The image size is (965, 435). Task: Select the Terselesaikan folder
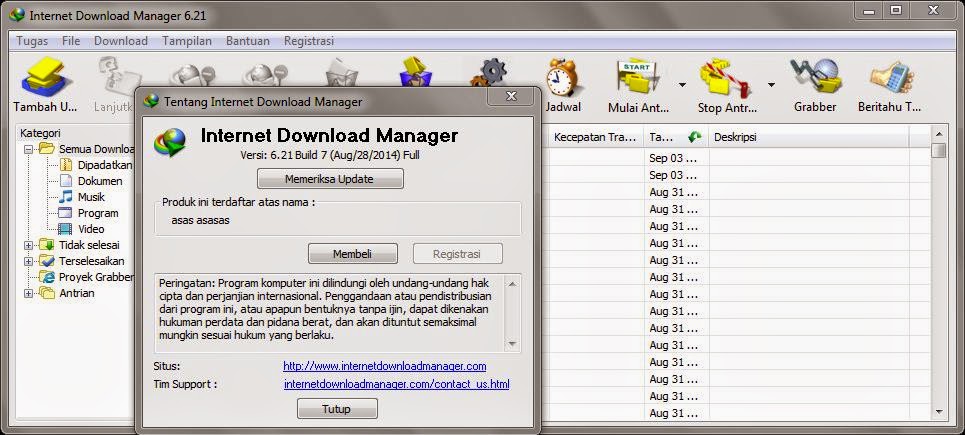[81, 261]
